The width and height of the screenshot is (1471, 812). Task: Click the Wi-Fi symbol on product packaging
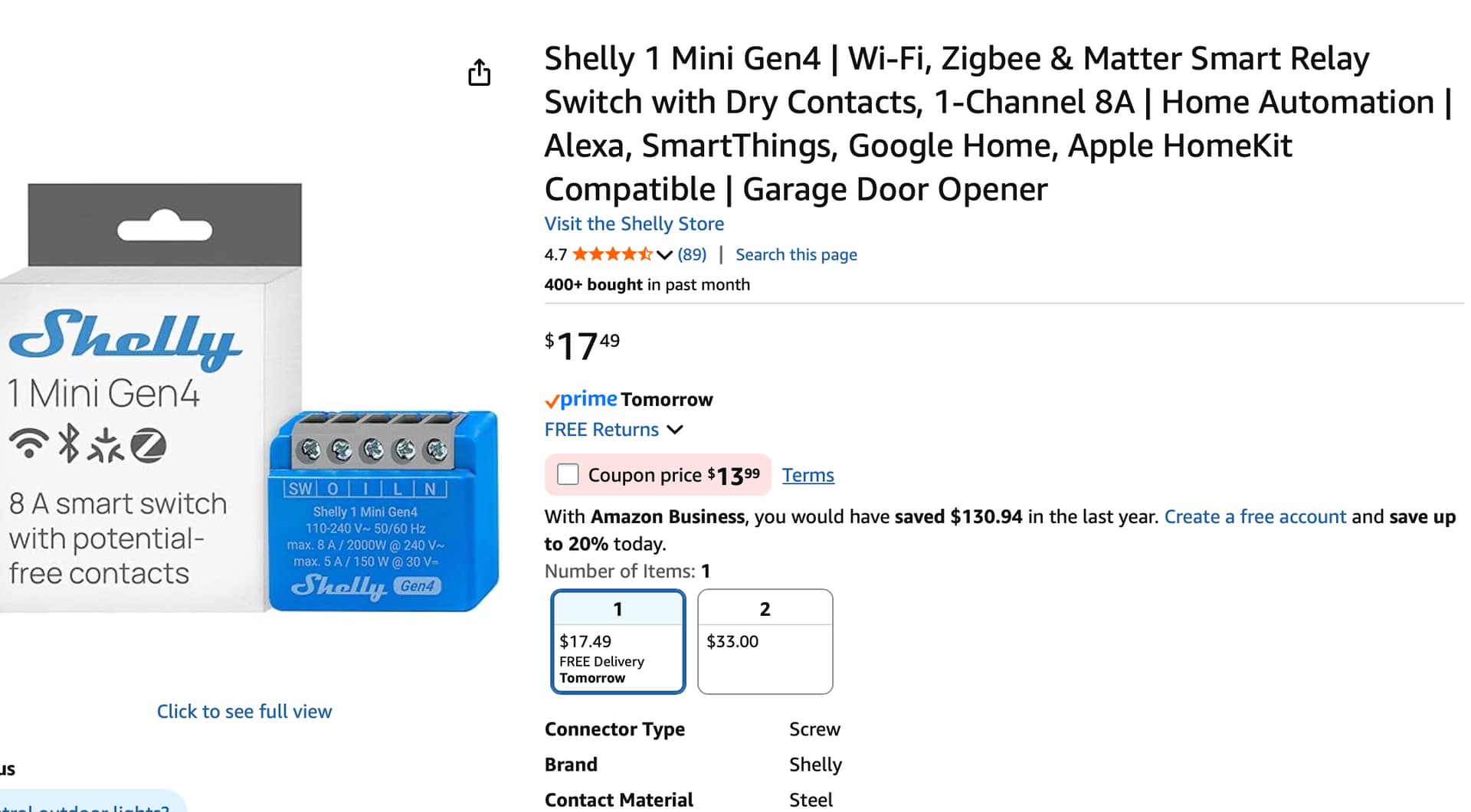point(28,443)
